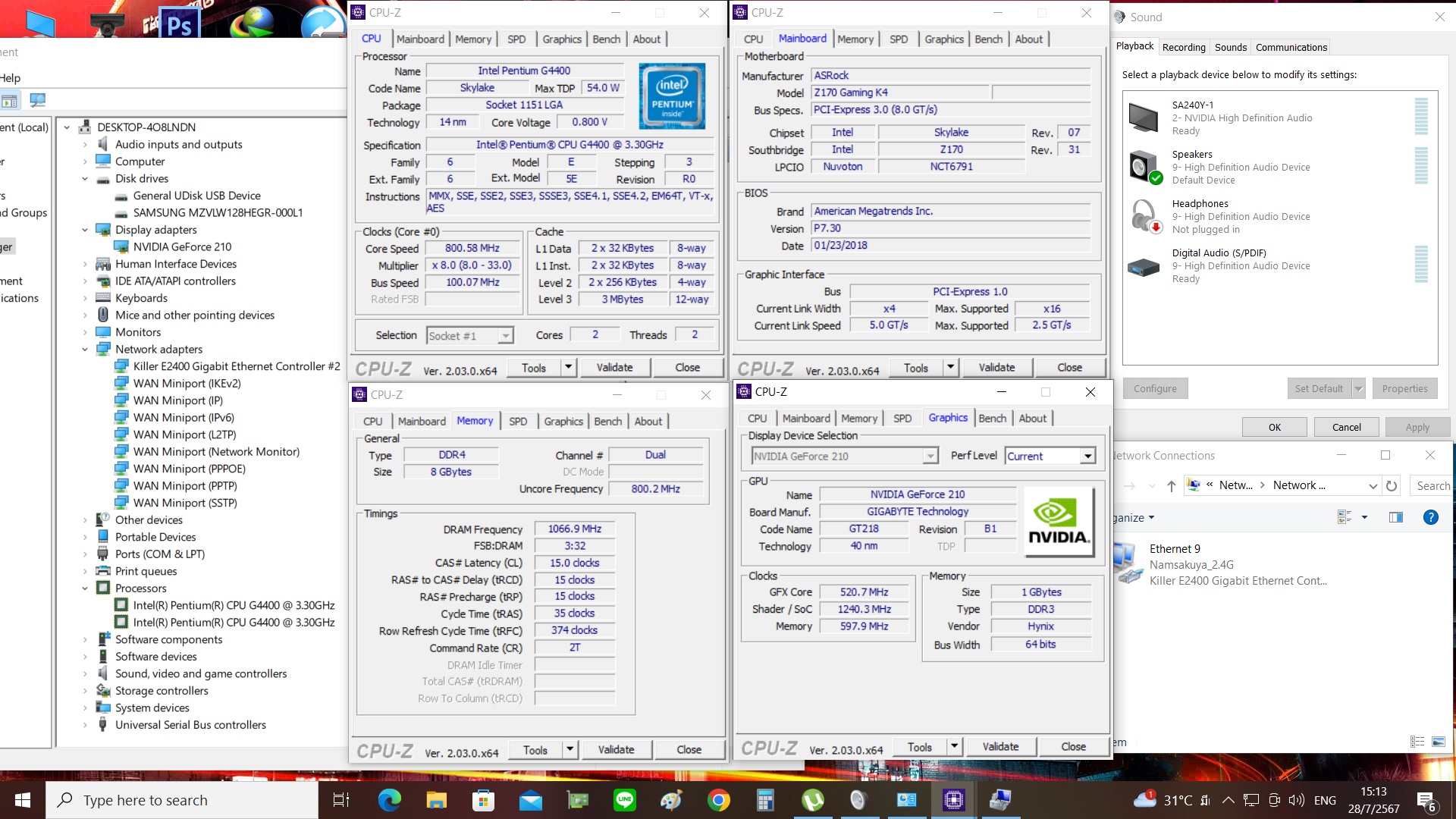Screen dimensions: 1456x819
Task: Open Set Default dropdown arrow in Sound
Action: [1358, 388]
